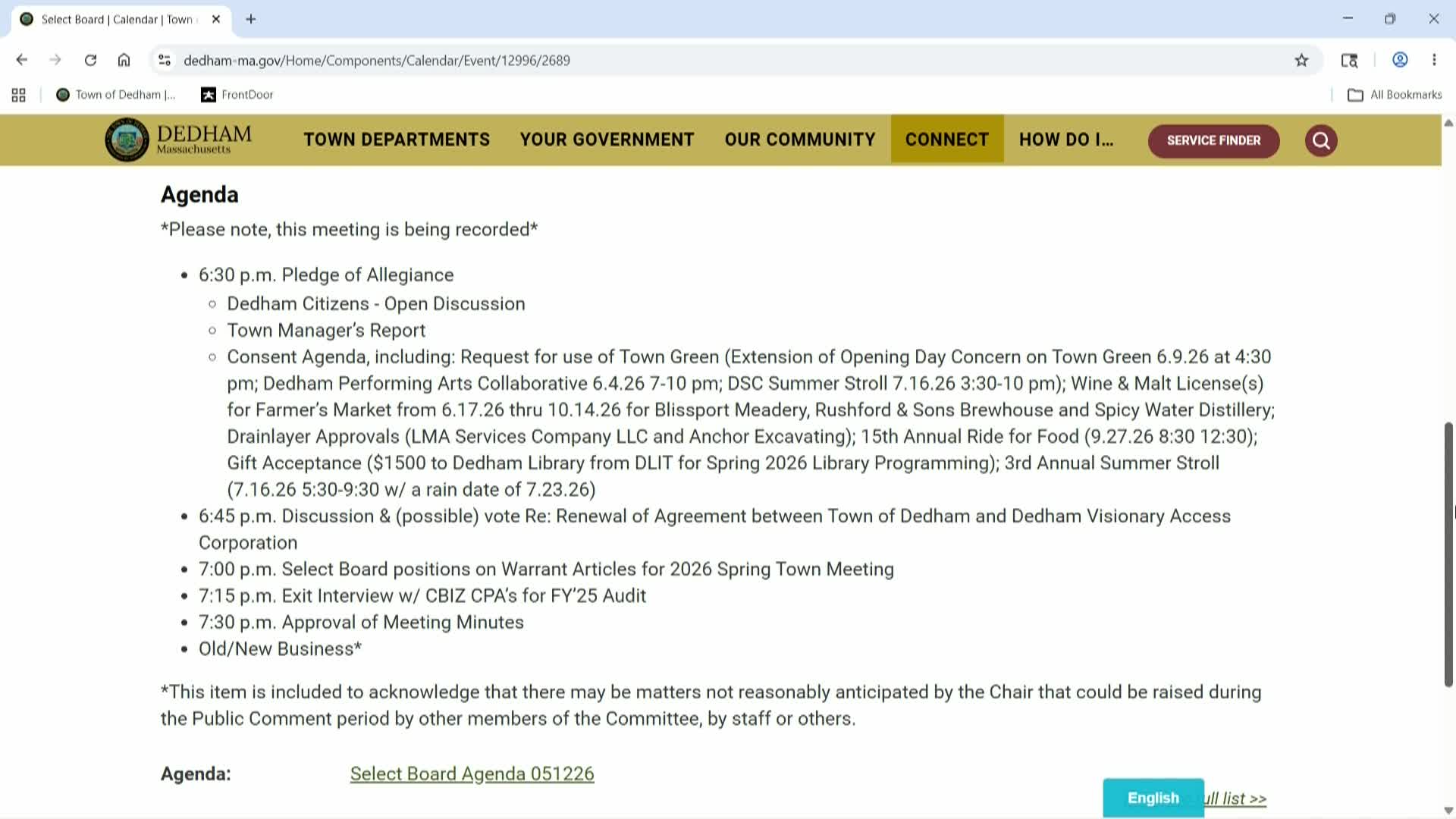Open the Town of Dedham bookmark
This screenshot has height=819, width=1456.
click(116, 95)
